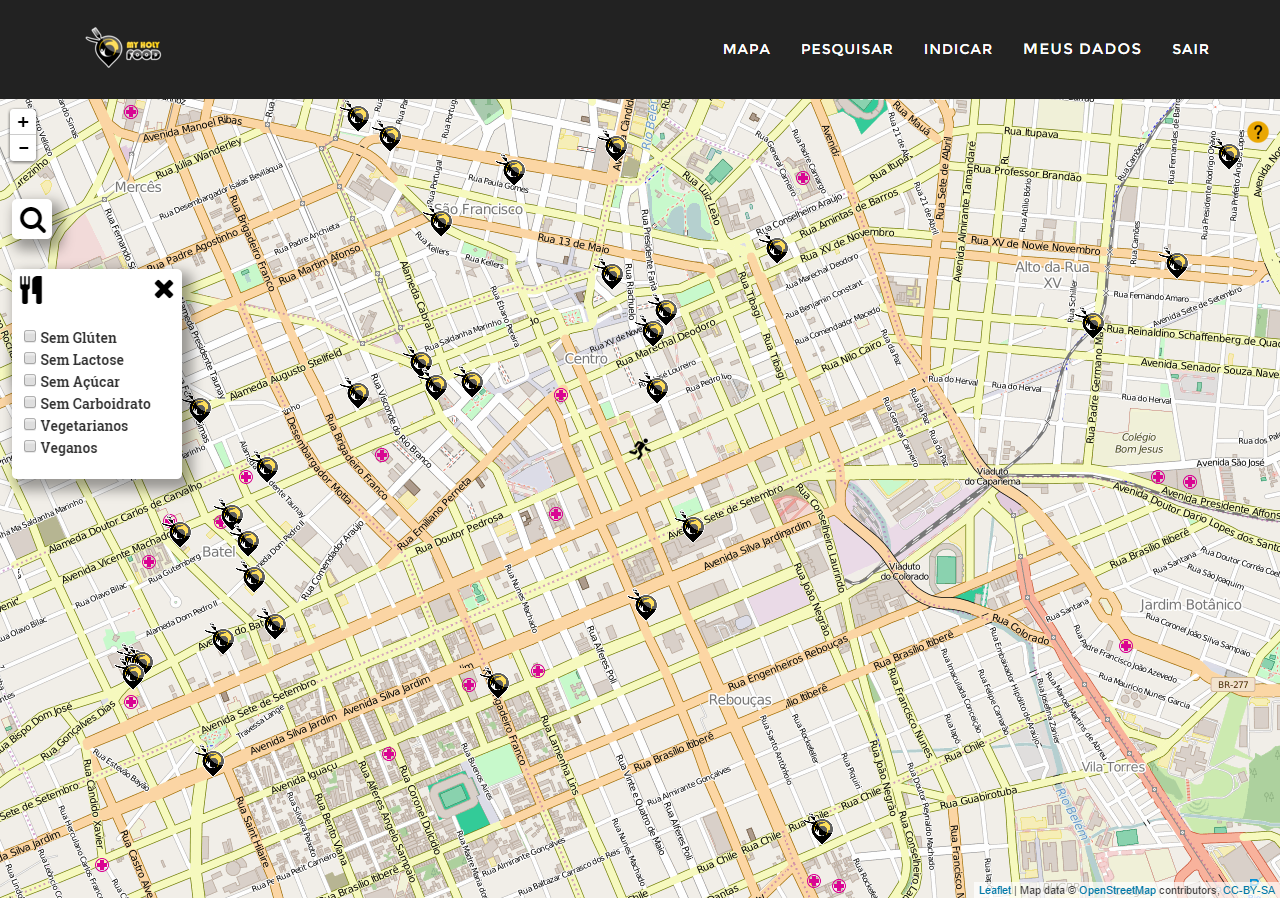Click the My Holy Food logo

pos(123,48)
